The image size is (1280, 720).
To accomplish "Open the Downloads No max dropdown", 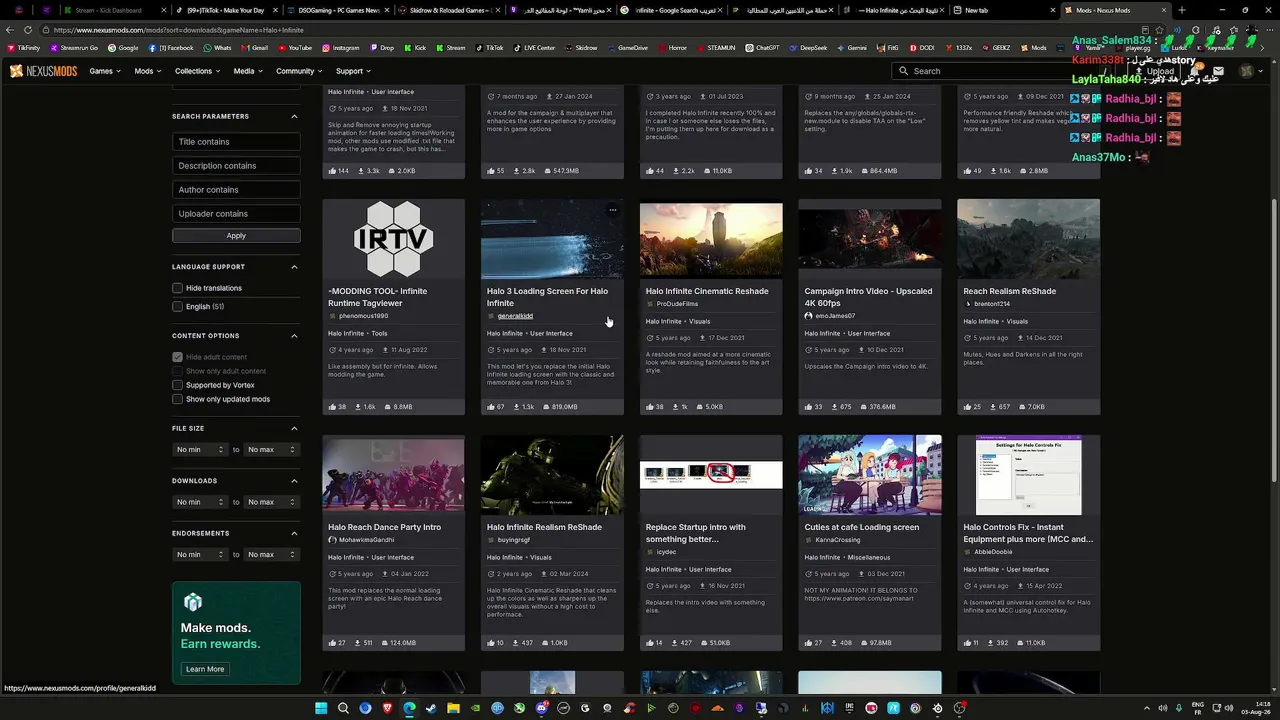I will pos(272,502).
